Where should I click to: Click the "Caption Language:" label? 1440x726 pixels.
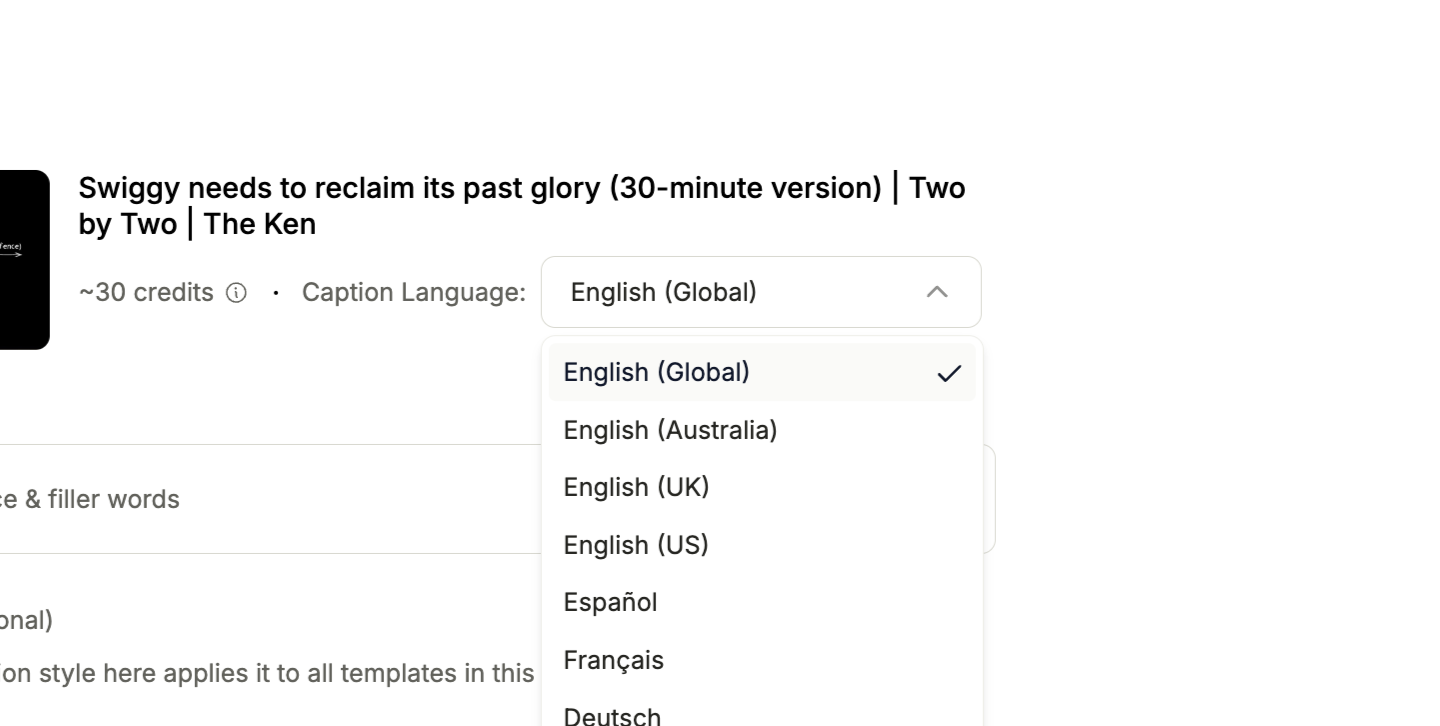[414, 292]
